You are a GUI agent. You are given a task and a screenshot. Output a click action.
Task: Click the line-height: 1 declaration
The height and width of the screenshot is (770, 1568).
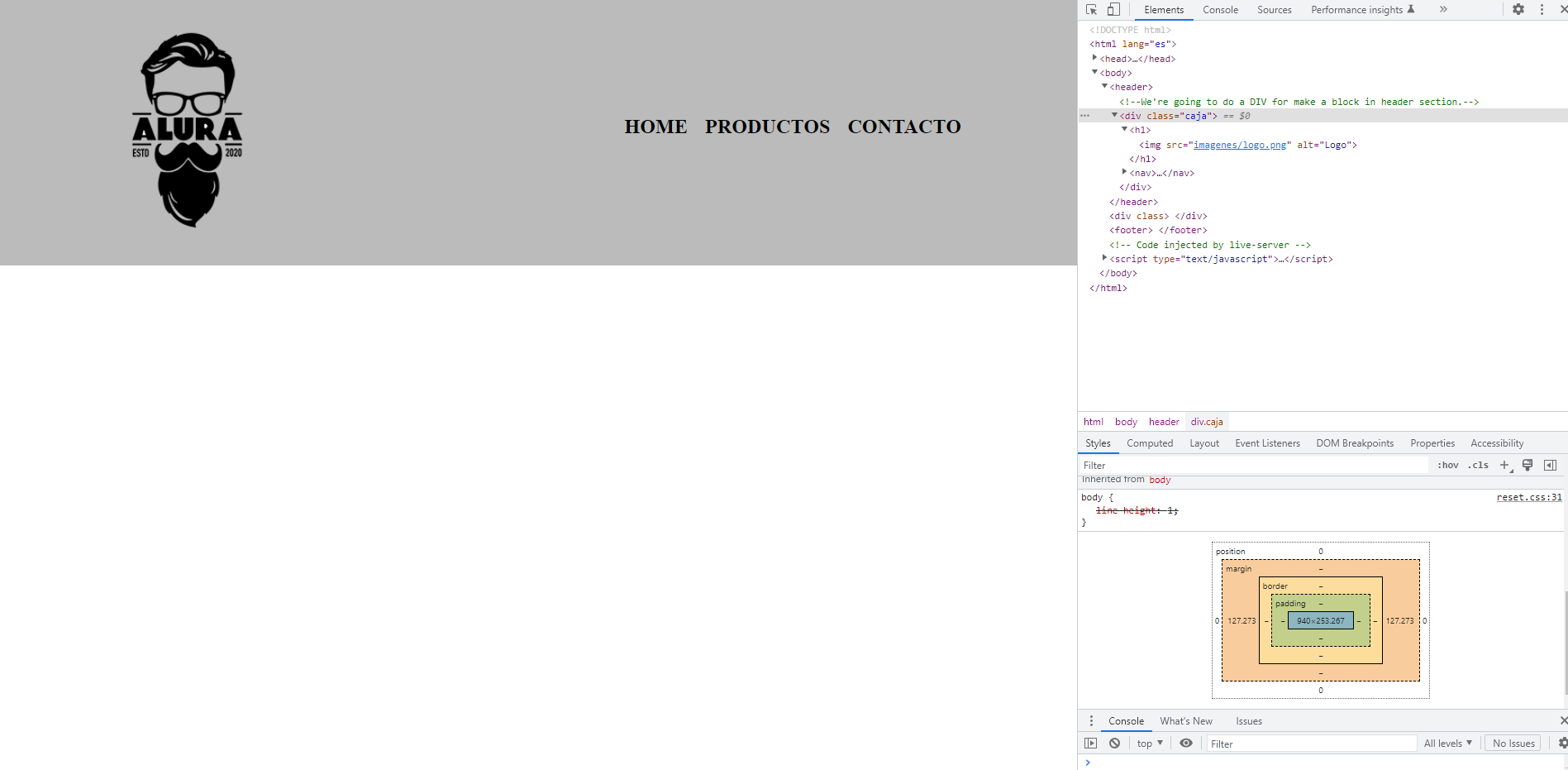tap(1137, 510)
